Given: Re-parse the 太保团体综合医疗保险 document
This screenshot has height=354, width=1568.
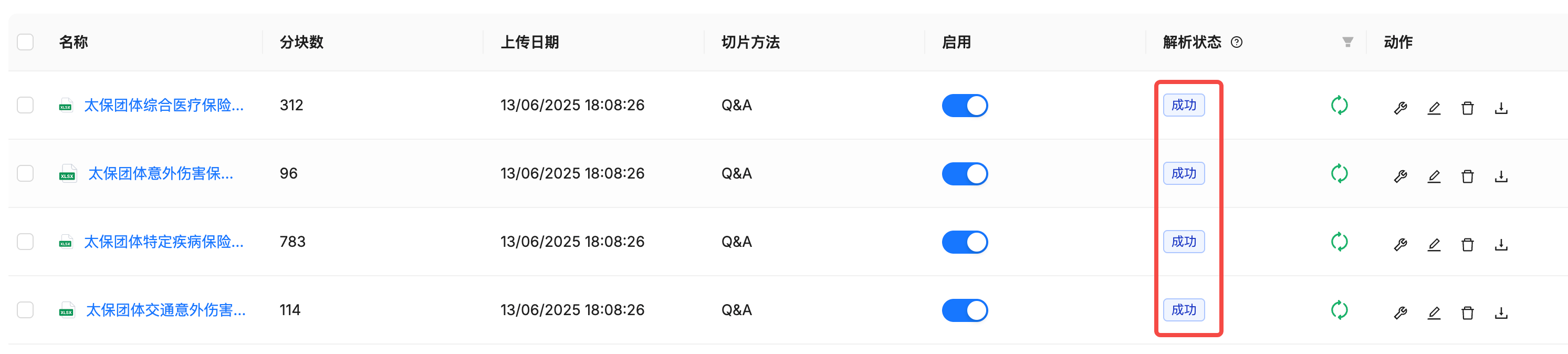Looking at the screenshot, I should (x=1339, y=105).
